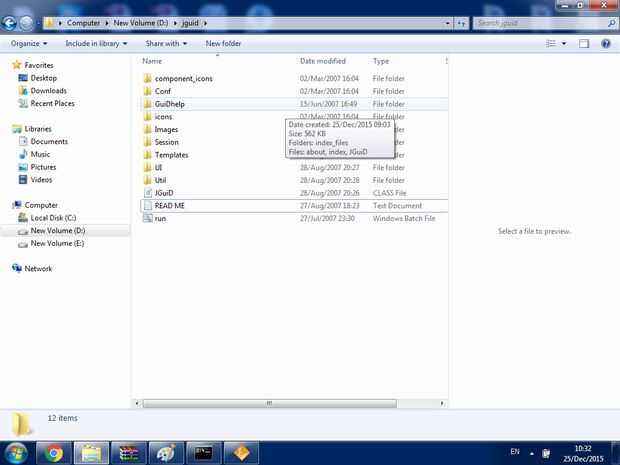The height and width of the screenshot is (465, 620).
Task: Open the Music library
Action: tap(40, 154)
